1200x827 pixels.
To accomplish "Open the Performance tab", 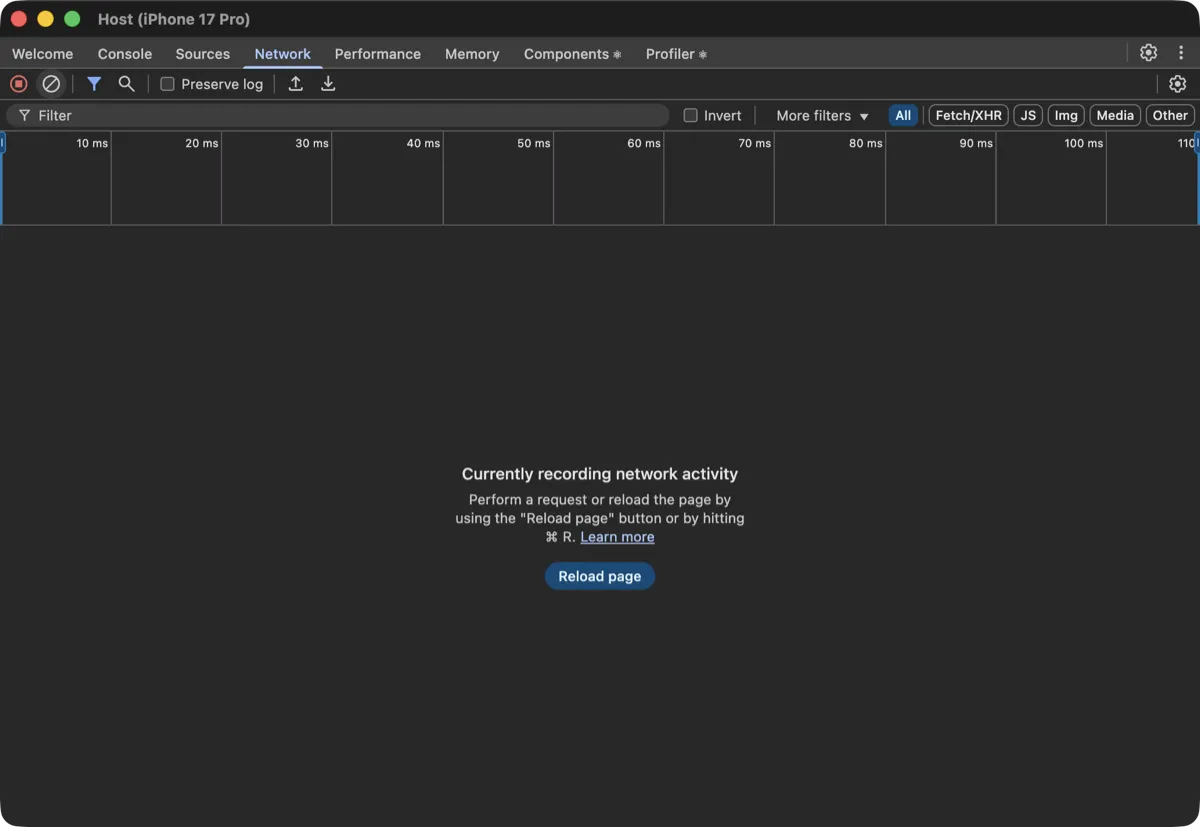I will pyautogui.click(x=378, y=54).
